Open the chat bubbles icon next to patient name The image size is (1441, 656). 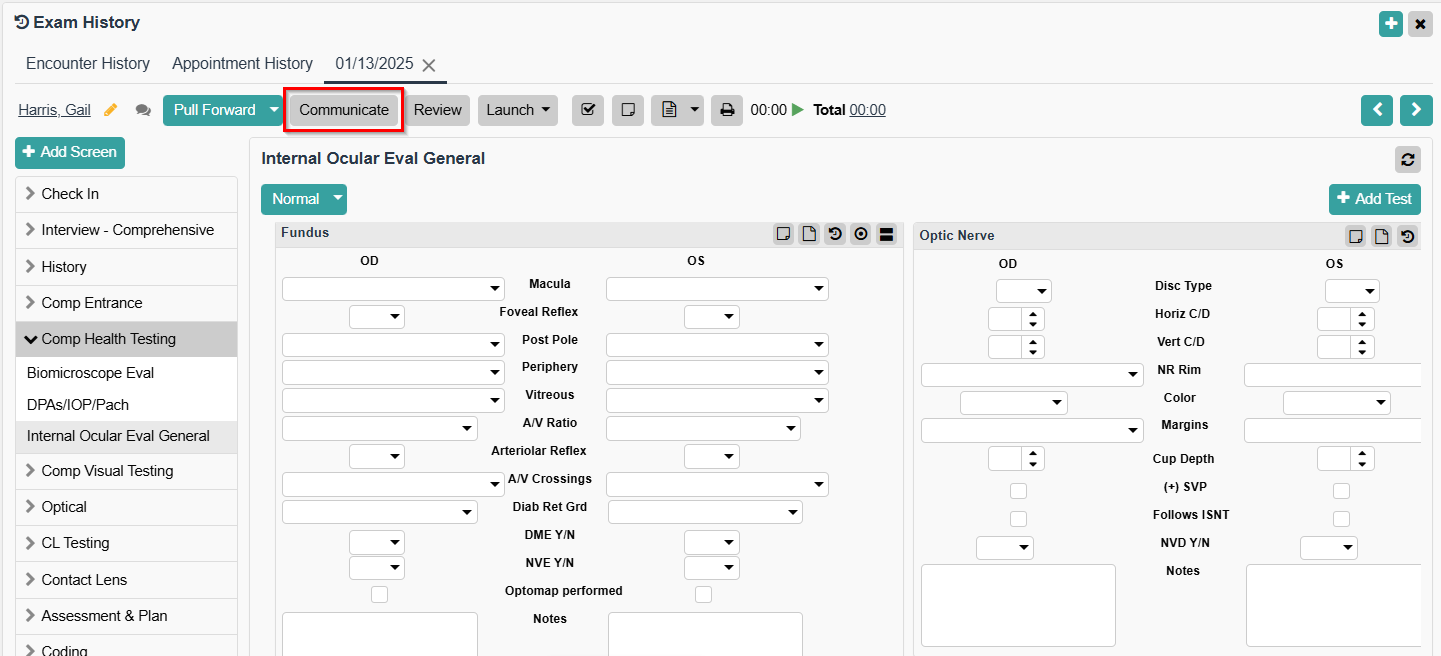(143, 110)
